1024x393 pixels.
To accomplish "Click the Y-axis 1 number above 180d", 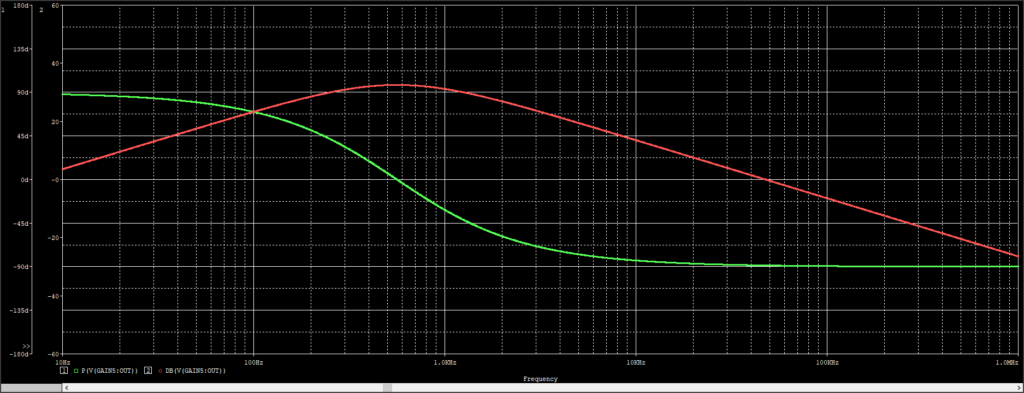I will 3,10.
